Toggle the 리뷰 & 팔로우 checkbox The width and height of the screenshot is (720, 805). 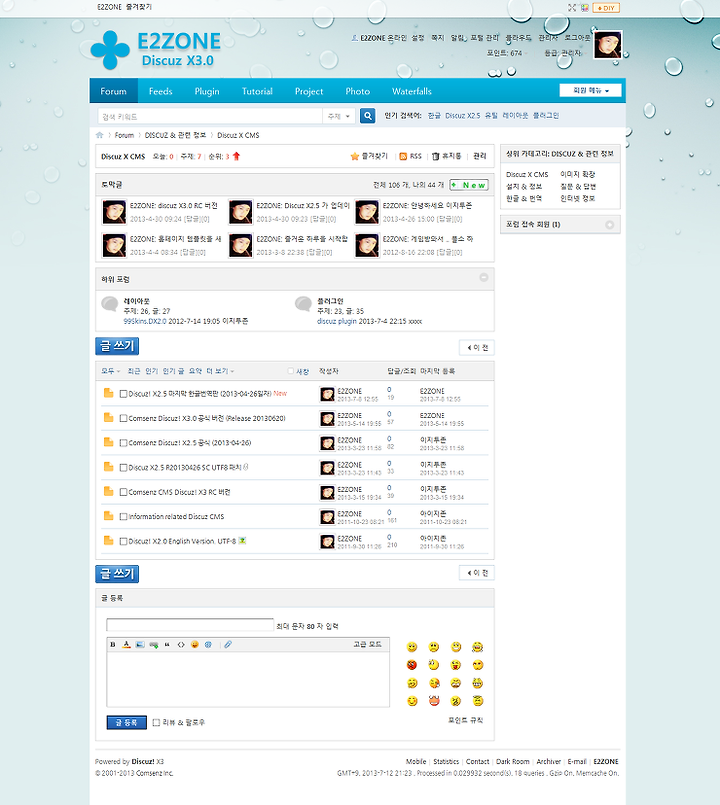pyautogui.click(x=156, y=722)
